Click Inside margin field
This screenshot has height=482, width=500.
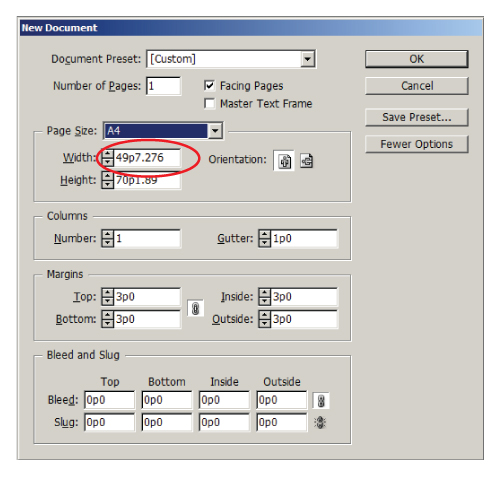click(304, 297)
